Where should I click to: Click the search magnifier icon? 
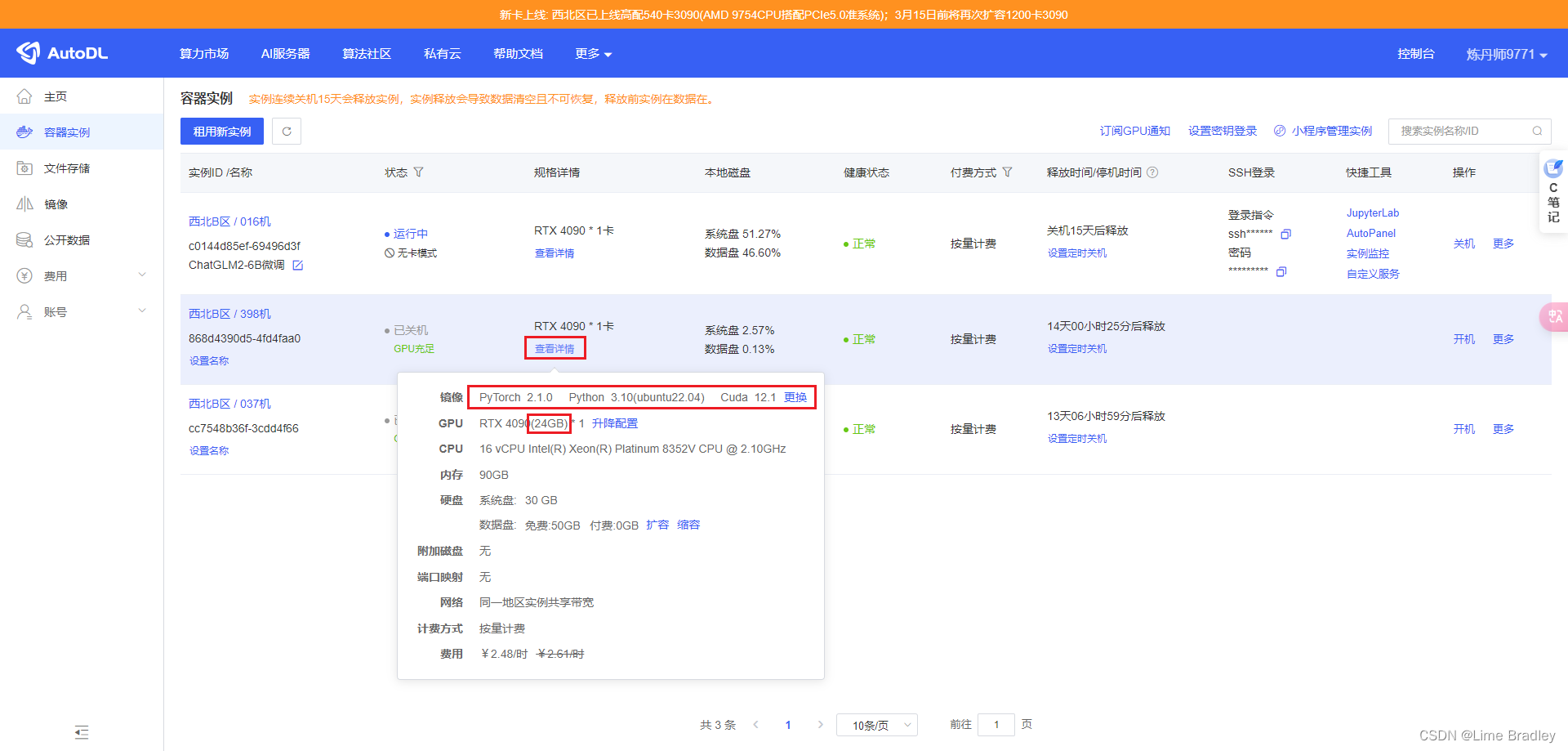tap(1537, 131)
